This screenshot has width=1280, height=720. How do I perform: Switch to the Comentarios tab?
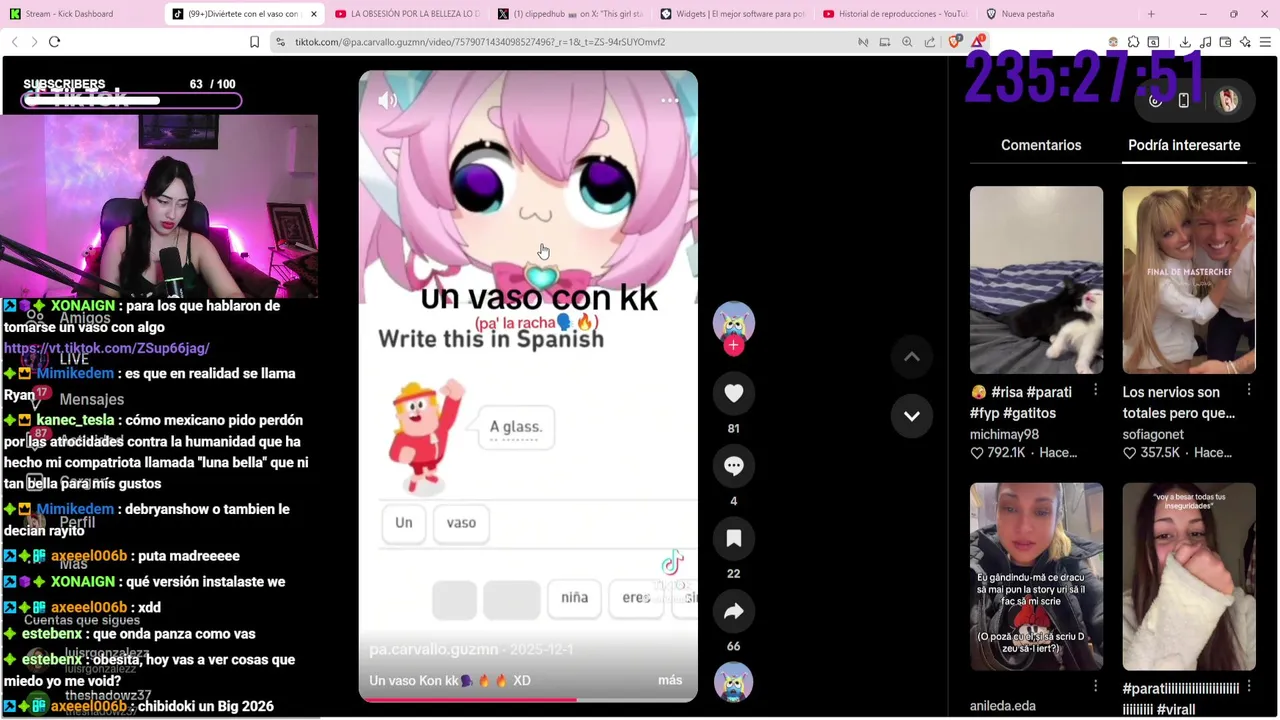click(x=1041, y=145)
